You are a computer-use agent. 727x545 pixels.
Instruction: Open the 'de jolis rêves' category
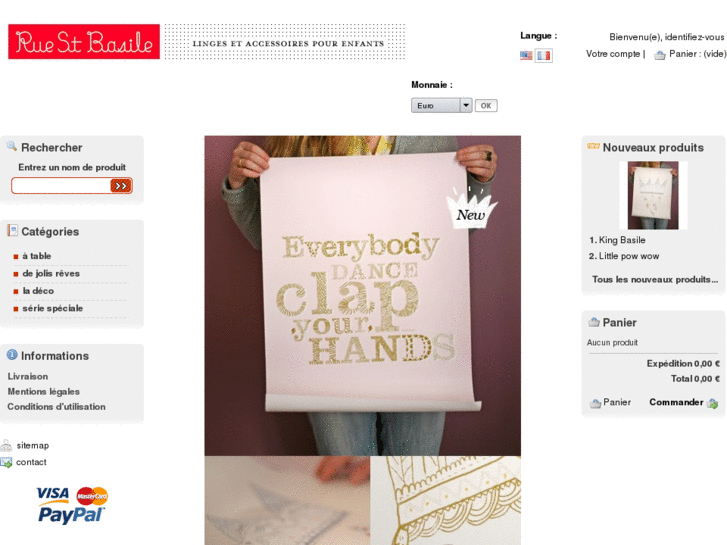click(x=51, y=274)
